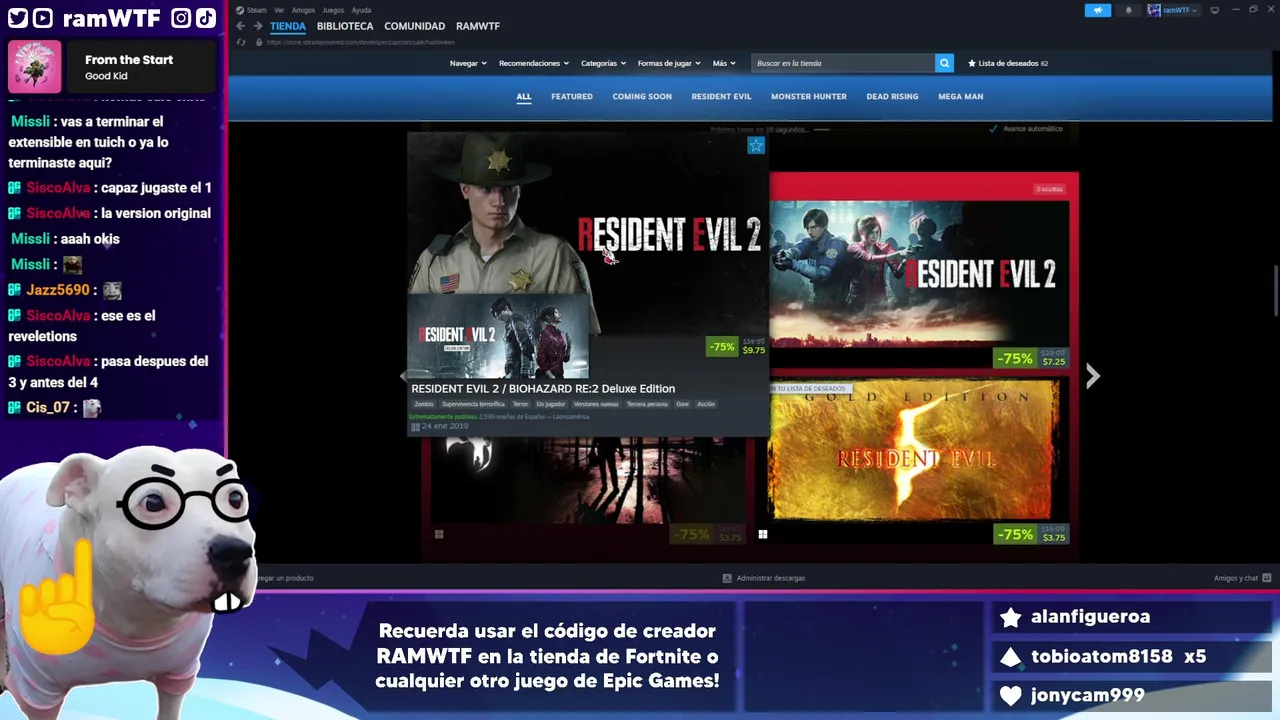
Task: Expand the Categorías dropdown
Action: (604, 63)
